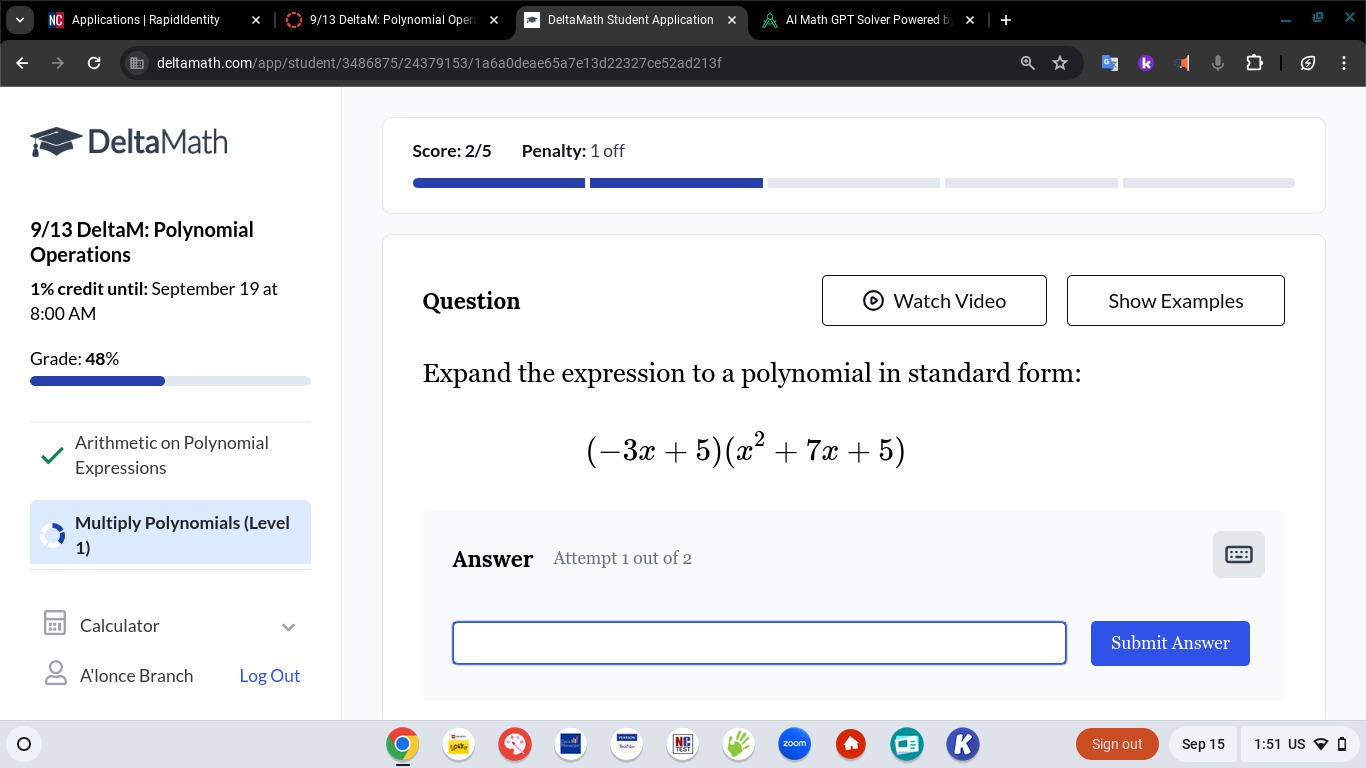Click the answer input field
The width and height of the screenshot is (1366, 768).
(x=759, y=643)
